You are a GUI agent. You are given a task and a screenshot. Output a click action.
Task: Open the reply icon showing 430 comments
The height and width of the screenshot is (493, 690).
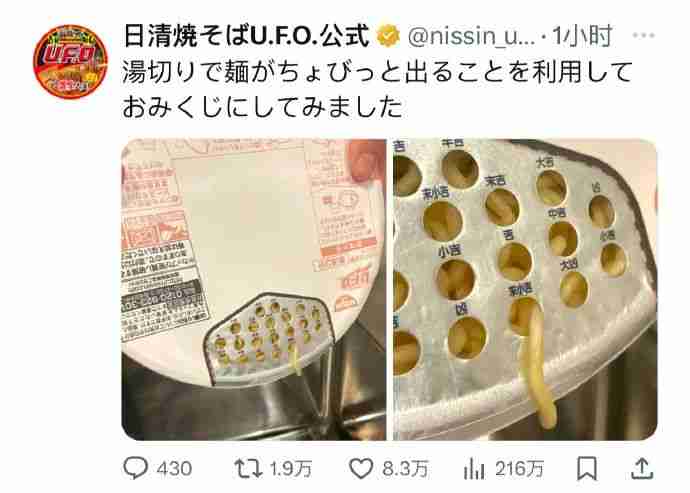pyautogui.click(x=135, y=468)
